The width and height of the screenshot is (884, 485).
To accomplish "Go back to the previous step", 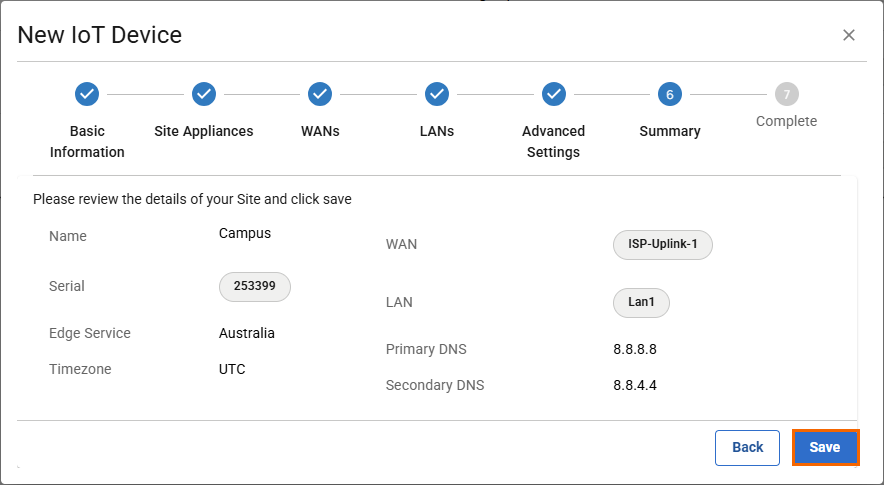I will 747,447.
